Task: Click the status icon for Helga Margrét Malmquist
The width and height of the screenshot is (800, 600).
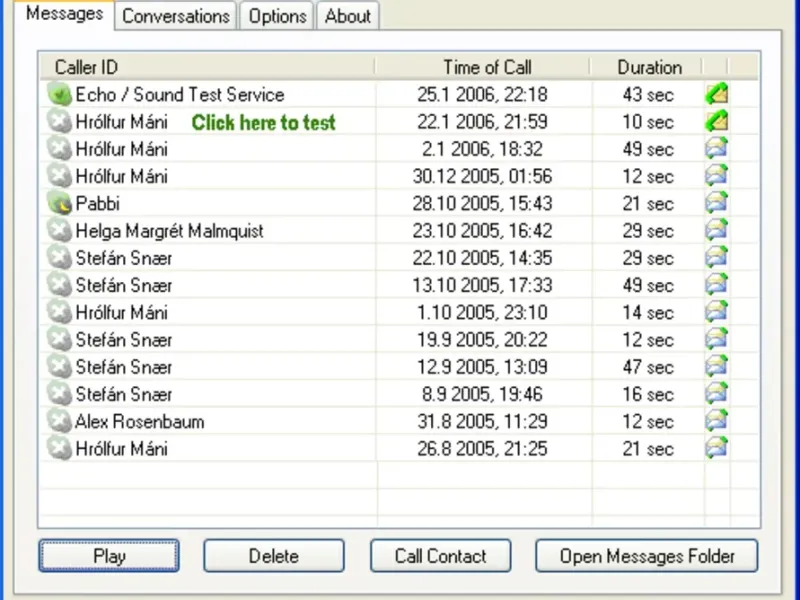Action: pos(59,231)
